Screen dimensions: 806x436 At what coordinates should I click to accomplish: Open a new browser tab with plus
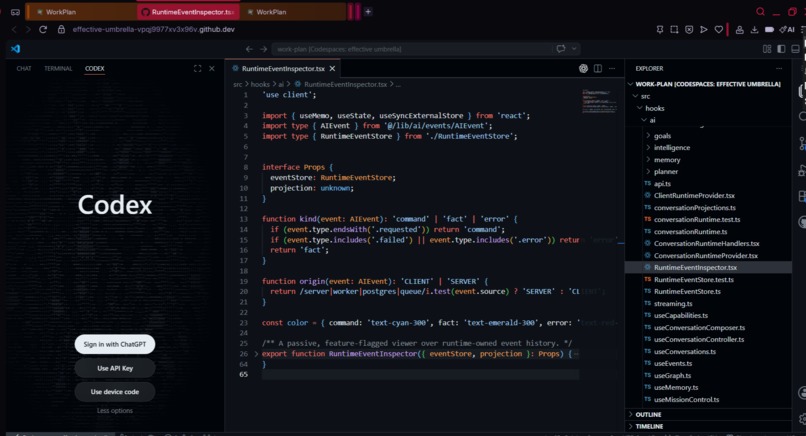(x=368, y=11)
